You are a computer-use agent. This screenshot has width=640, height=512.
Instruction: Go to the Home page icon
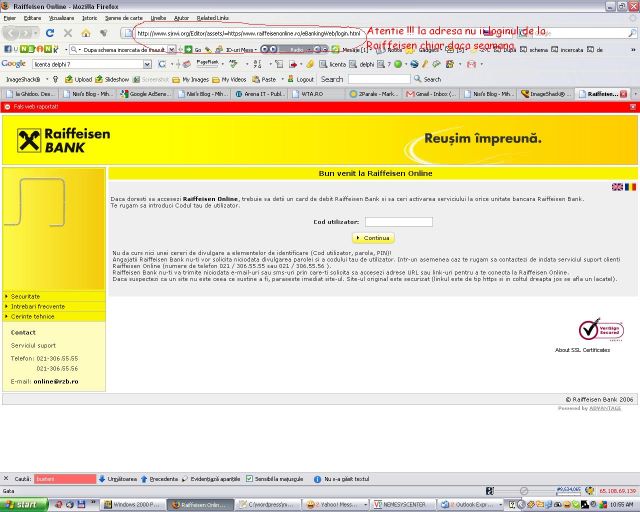[86, 33]
